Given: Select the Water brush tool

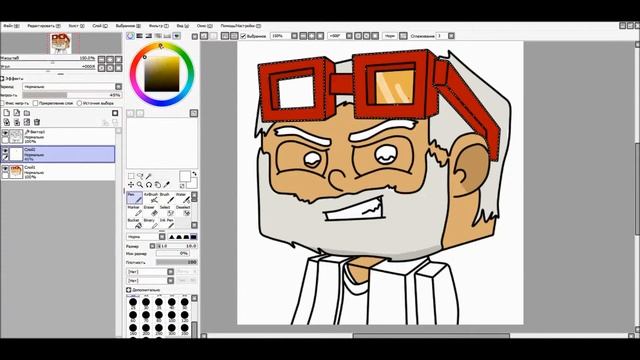Looking at the screenshot, I should 182,198.
